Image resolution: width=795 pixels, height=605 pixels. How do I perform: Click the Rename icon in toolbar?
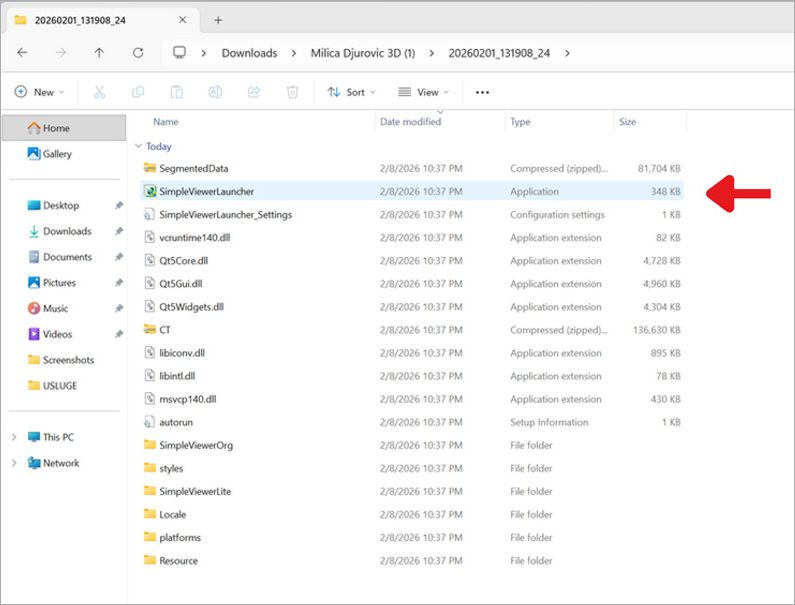[215, 92]
